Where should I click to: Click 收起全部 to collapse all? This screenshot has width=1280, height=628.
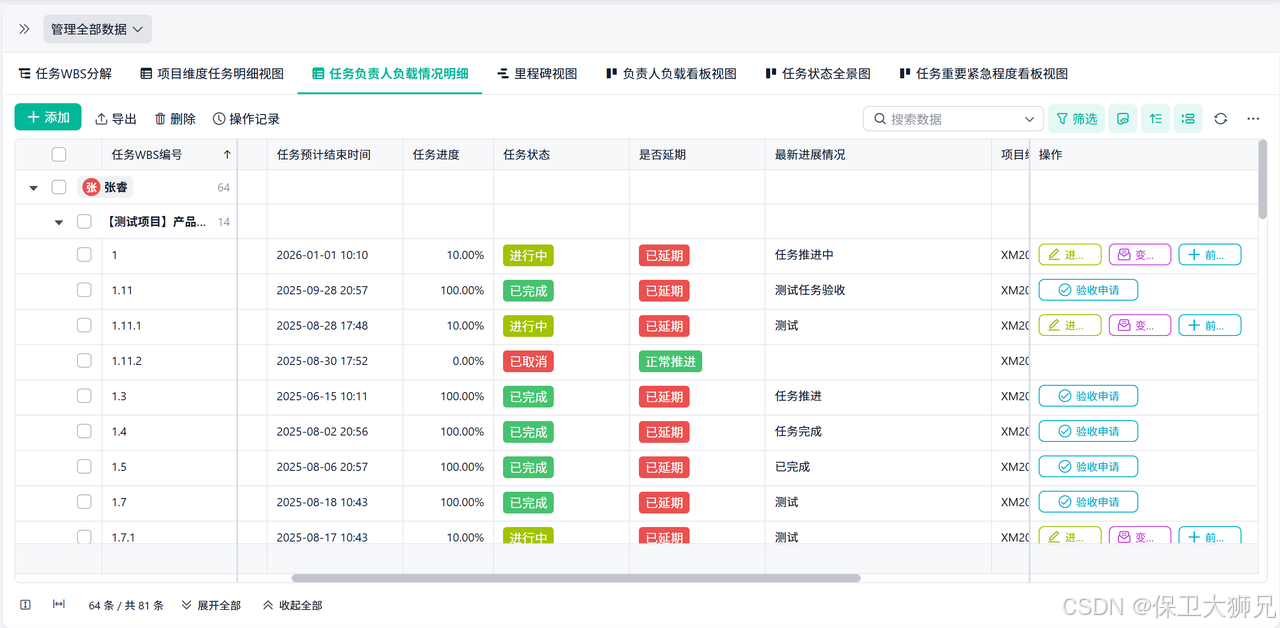tap(292, 605)
